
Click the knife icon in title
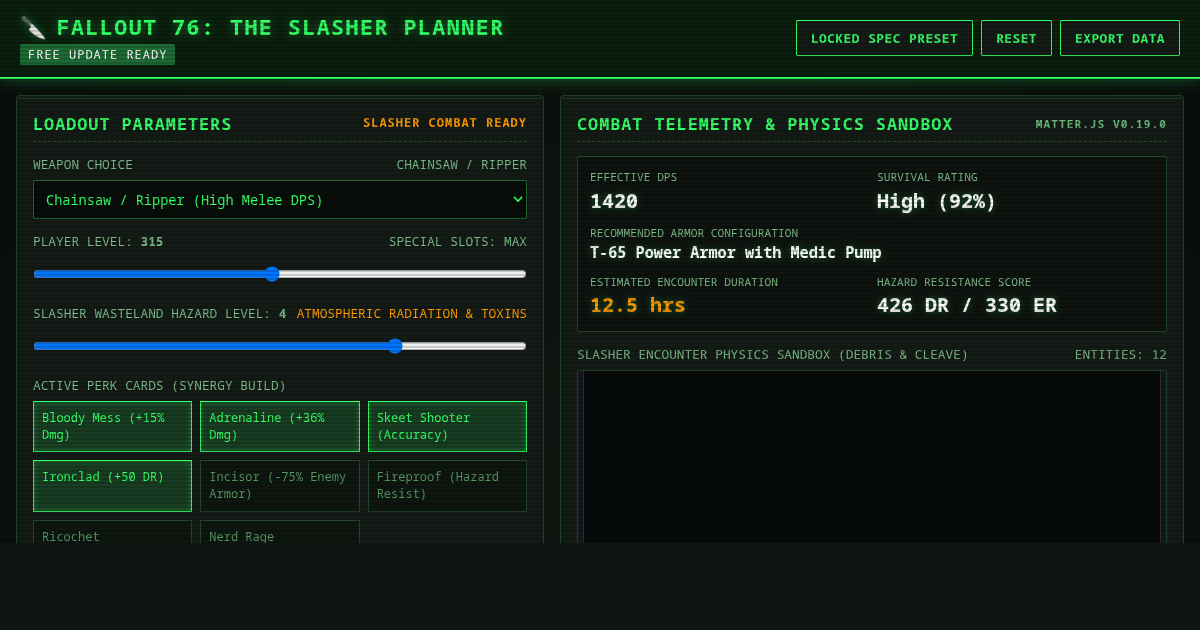[33, 28]
